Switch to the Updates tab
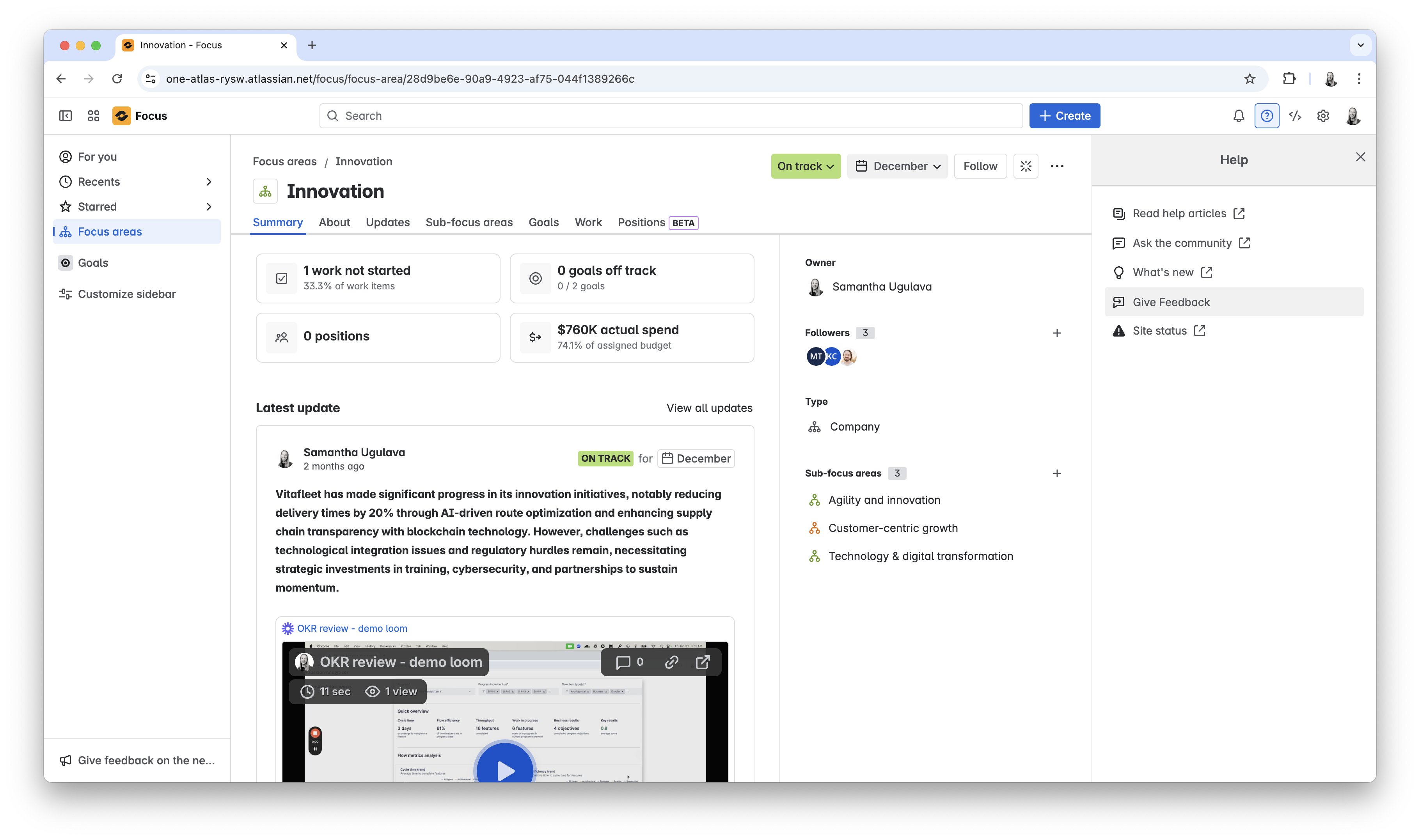Image resolution: width=1420 pixels, height=840 pixels. (388, 222)
